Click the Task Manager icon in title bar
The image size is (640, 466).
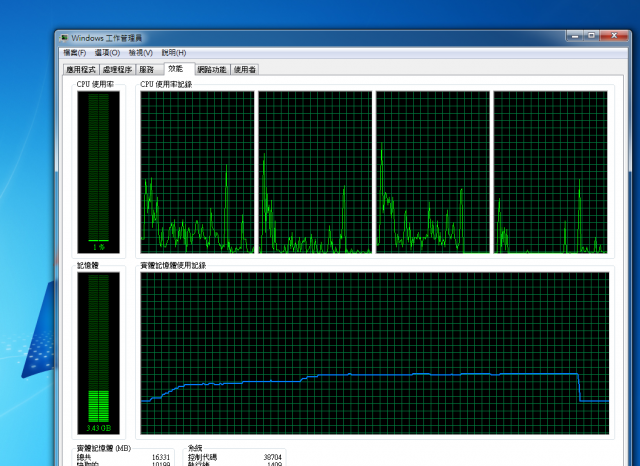click(64, 38)
